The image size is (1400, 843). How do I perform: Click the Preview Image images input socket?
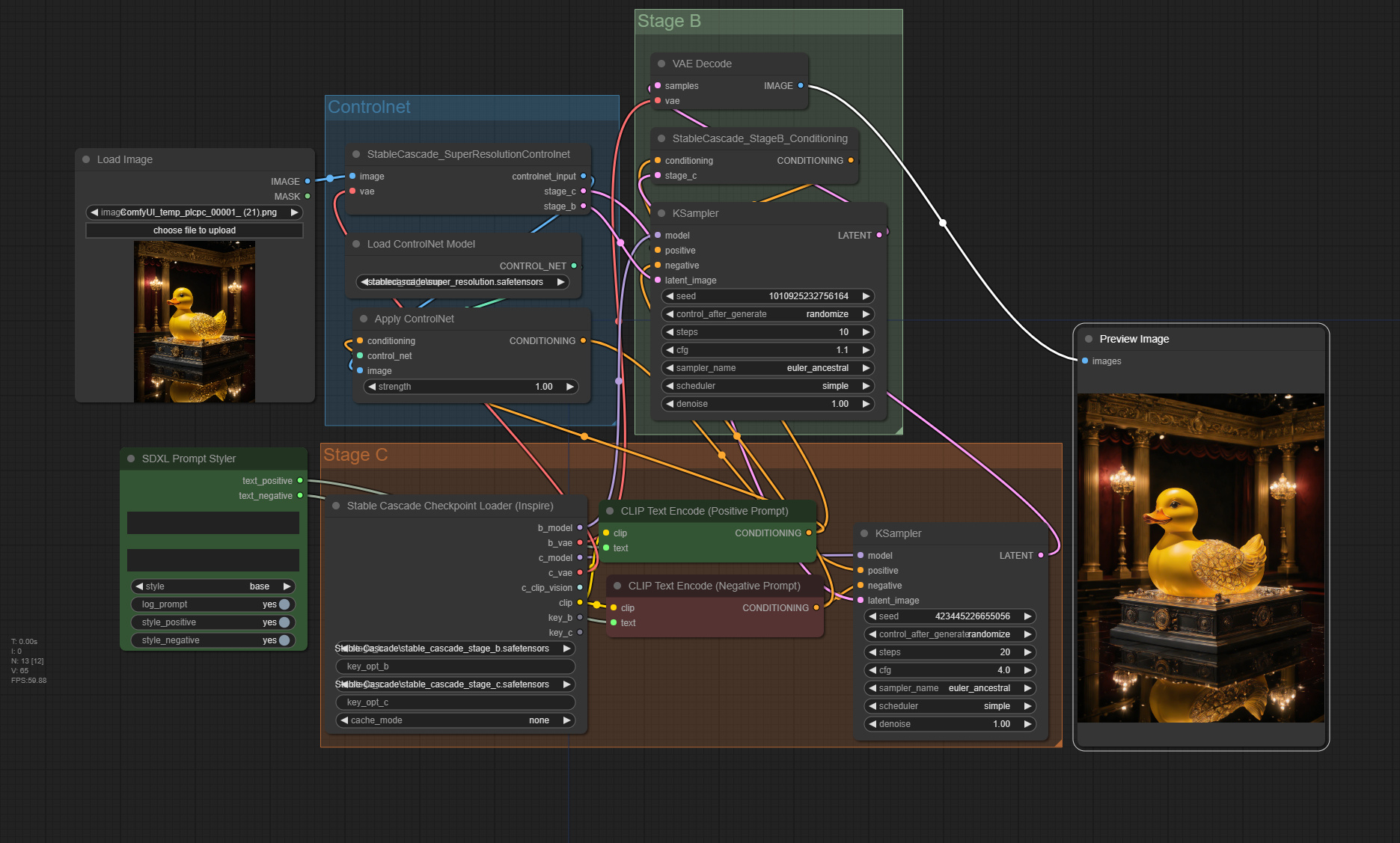coord(1085,361)
